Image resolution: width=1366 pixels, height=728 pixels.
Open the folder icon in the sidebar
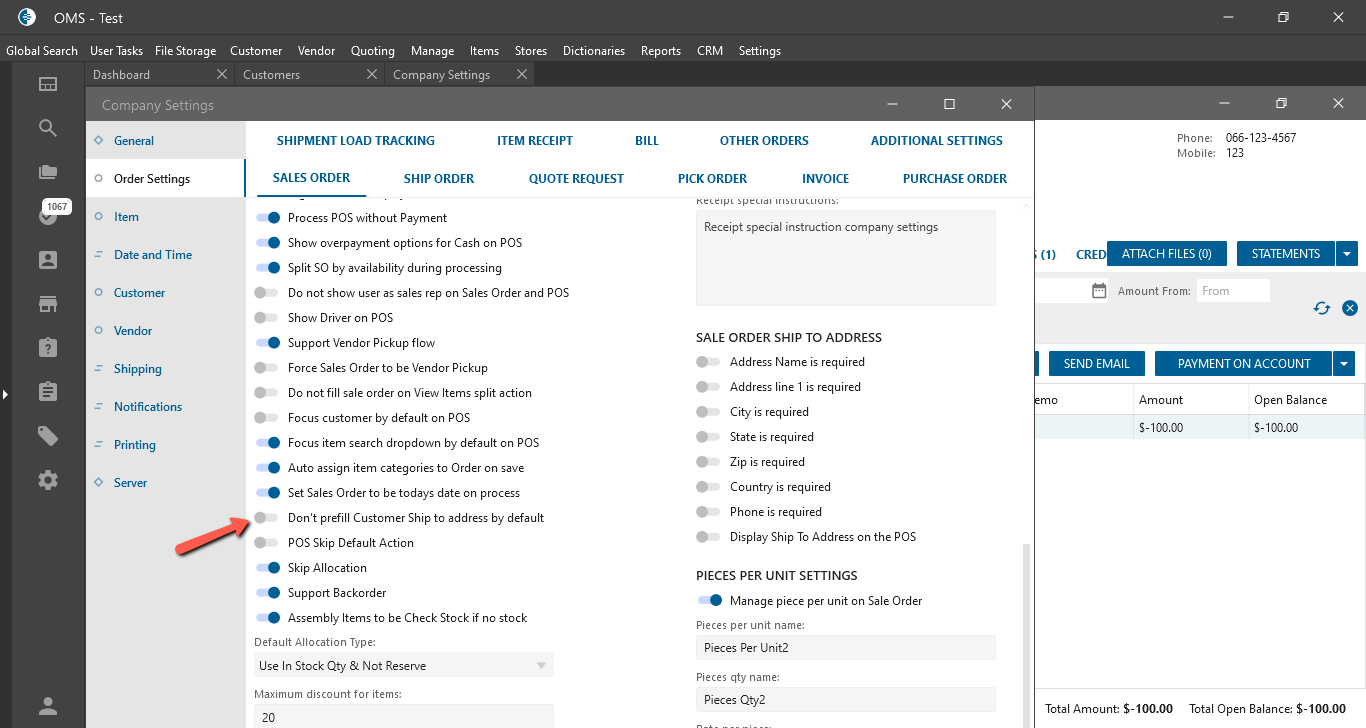(48, 172)
